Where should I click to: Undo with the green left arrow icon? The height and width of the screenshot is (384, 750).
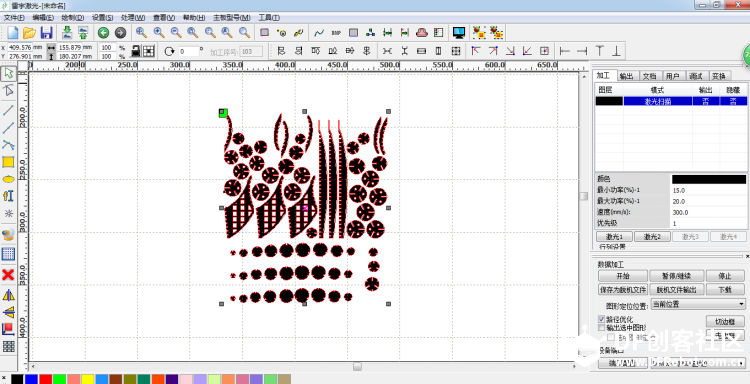click(103, 33)
